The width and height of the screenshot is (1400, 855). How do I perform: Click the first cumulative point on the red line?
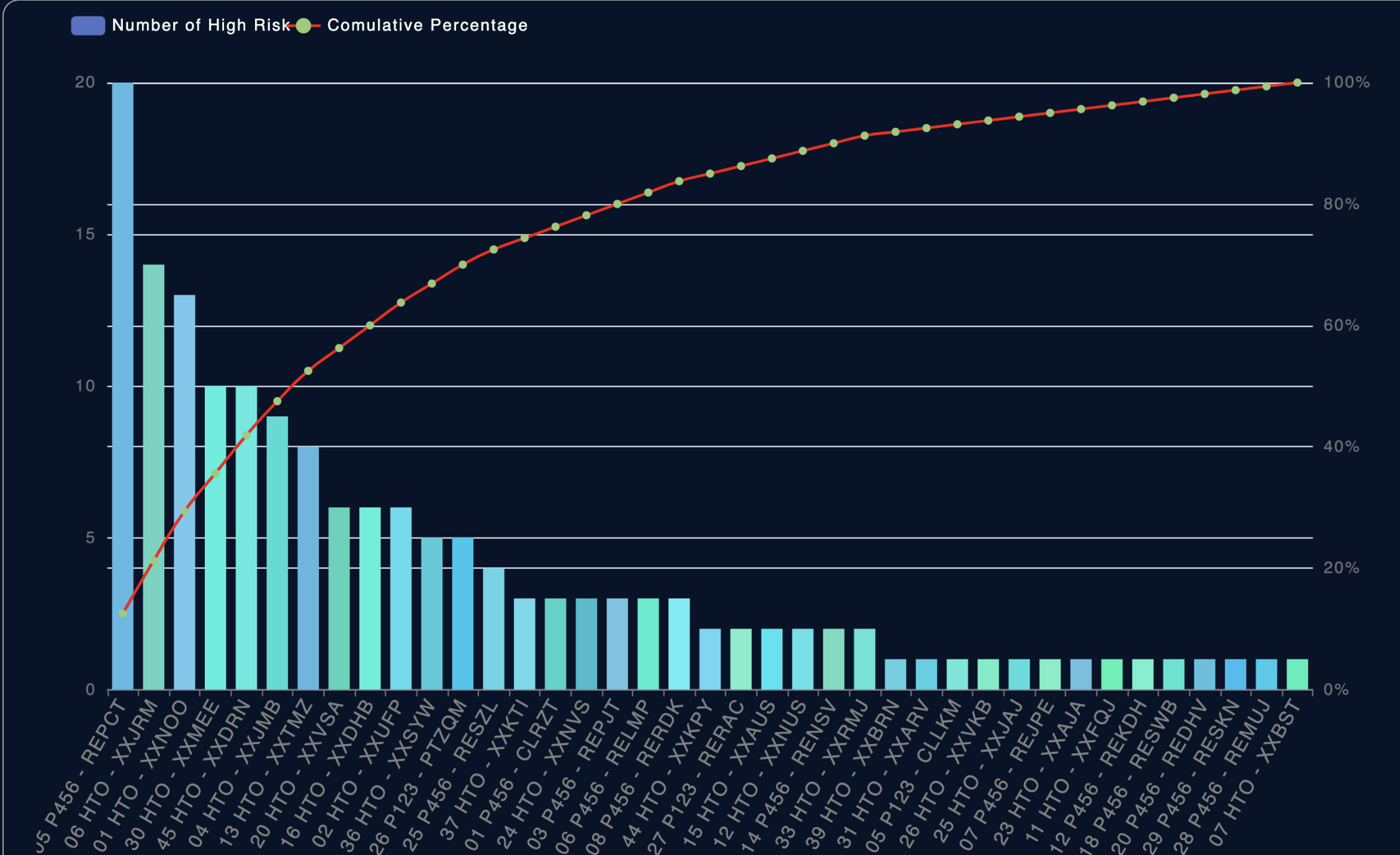123,614
